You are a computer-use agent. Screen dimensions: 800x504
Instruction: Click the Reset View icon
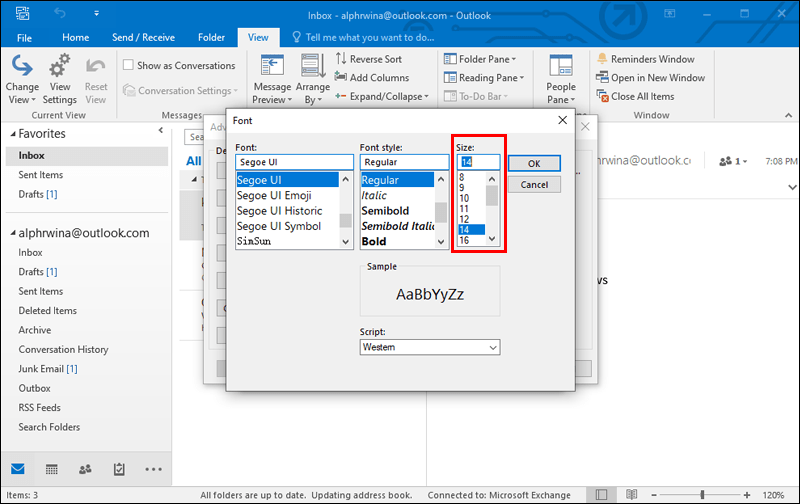coord(95,67)
